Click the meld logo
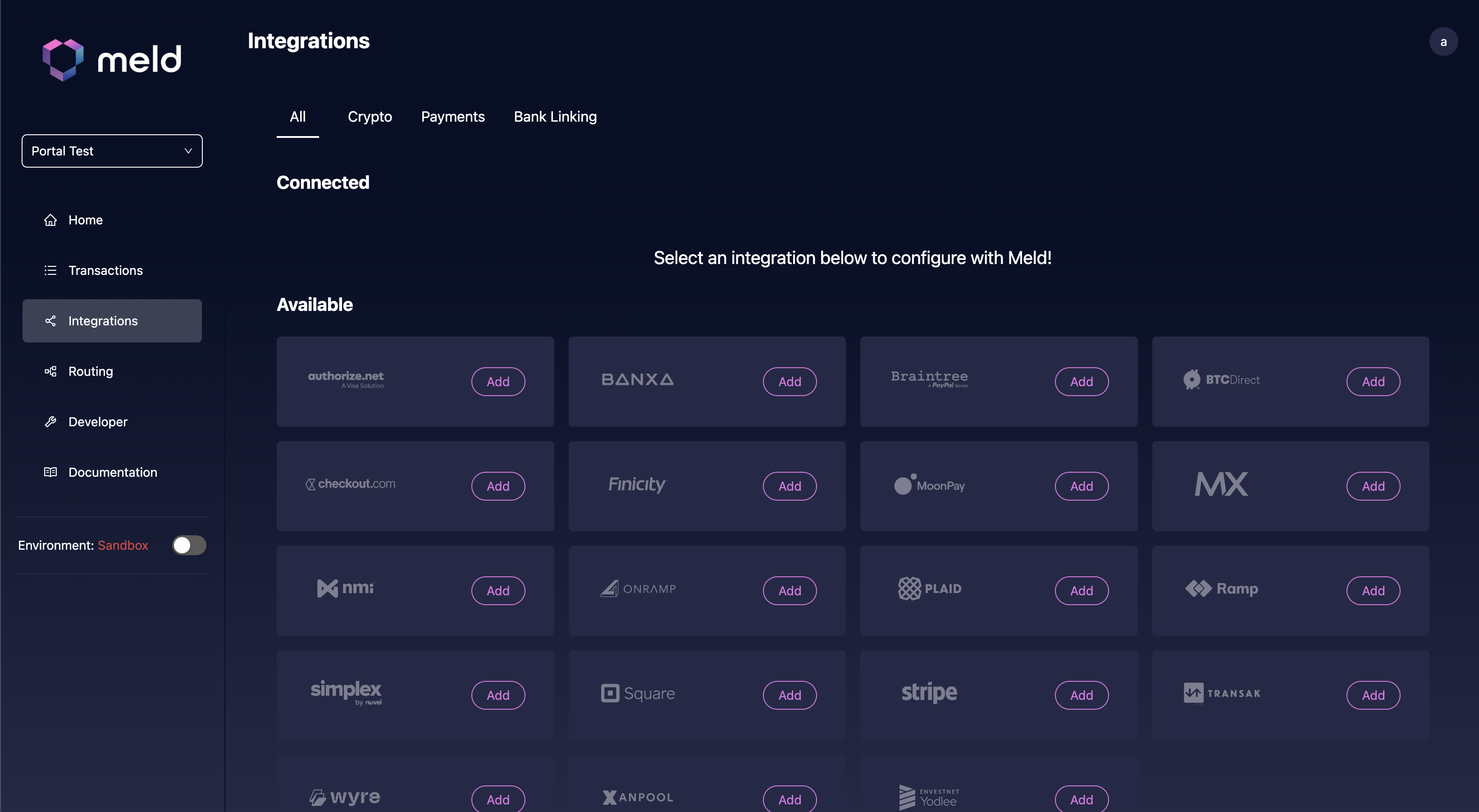Viewport: 1479px width, 812px height. (x=112, y=60)
